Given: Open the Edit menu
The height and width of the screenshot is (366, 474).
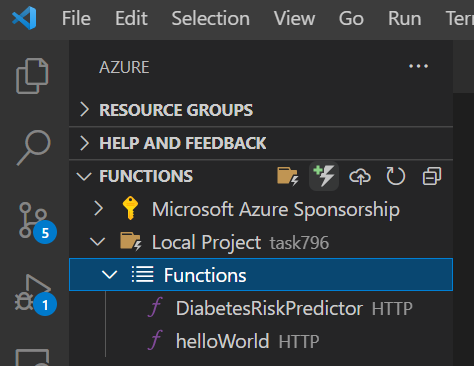Looking at the screenshot, I should (131, 18).
